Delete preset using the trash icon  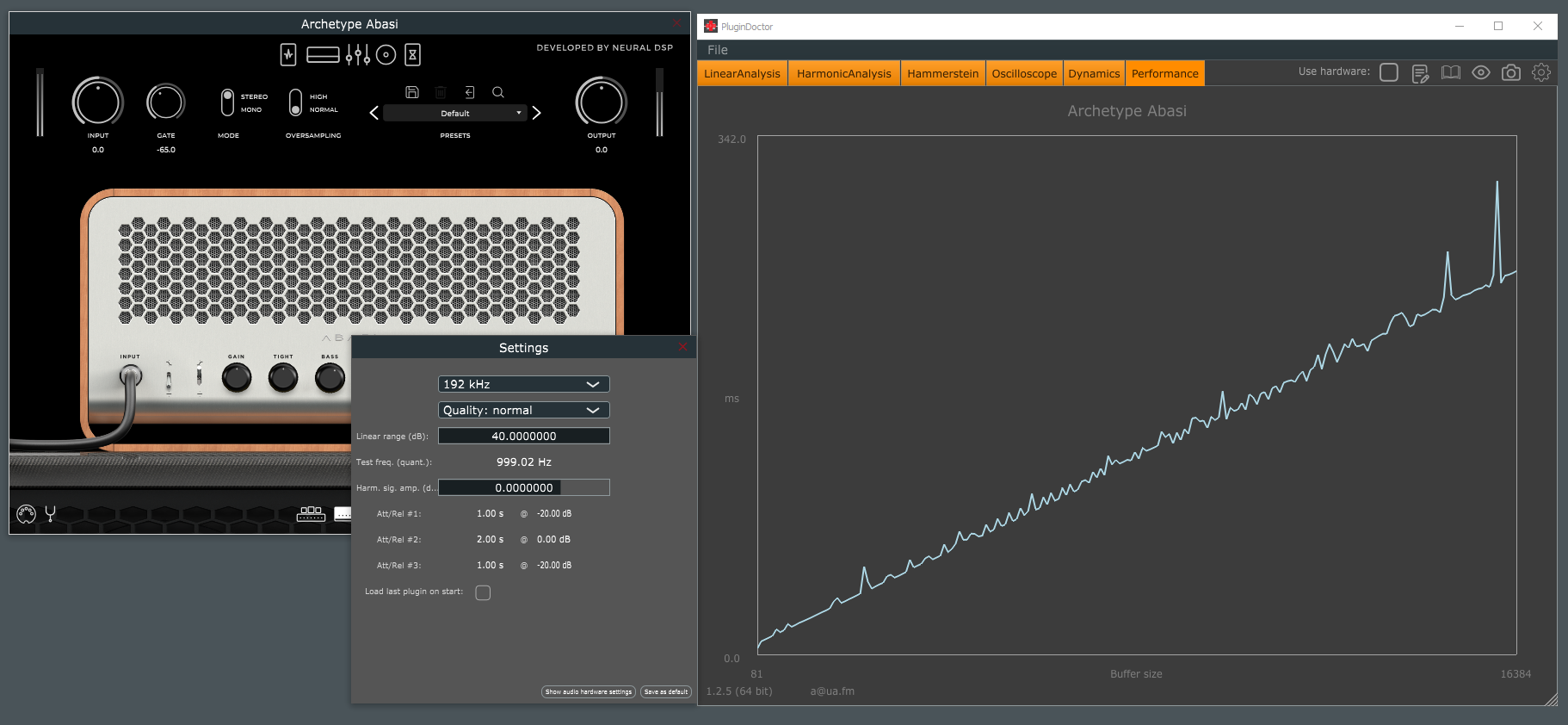coord(441,92)
